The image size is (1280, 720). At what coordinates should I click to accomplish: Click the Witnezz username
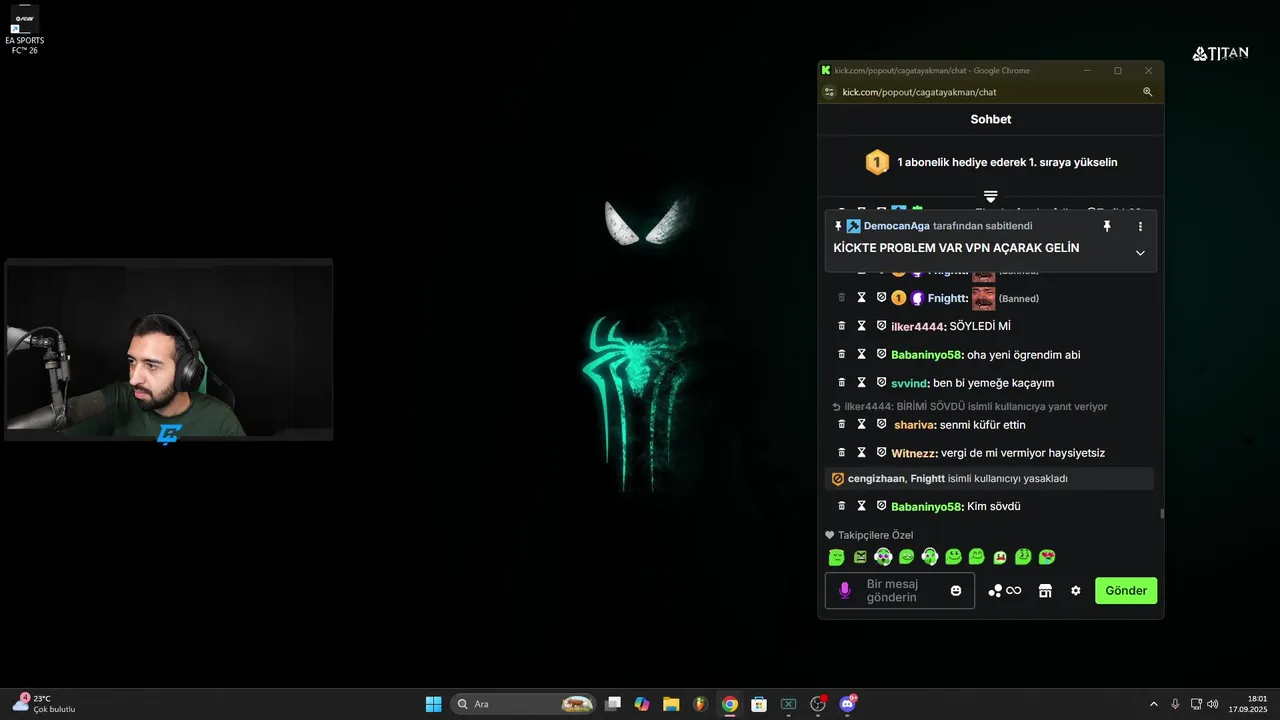click(913, 453)
